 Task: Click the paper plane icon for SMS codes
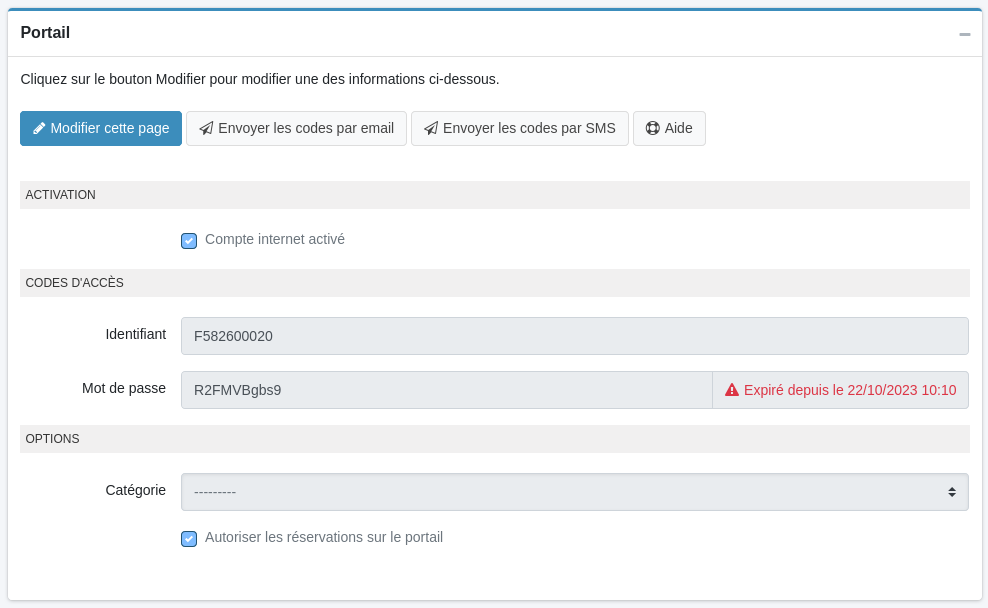coord(431,129)
